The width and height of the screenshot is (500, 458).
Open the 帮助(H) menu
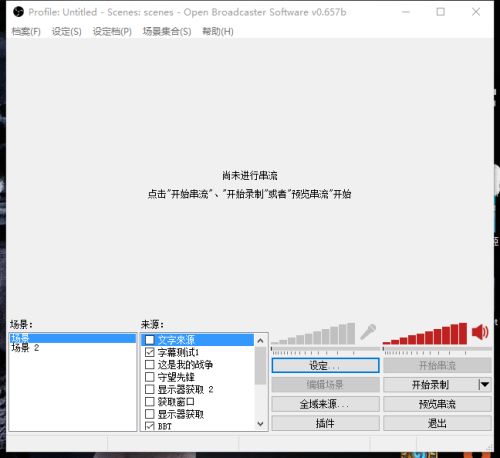218,32
